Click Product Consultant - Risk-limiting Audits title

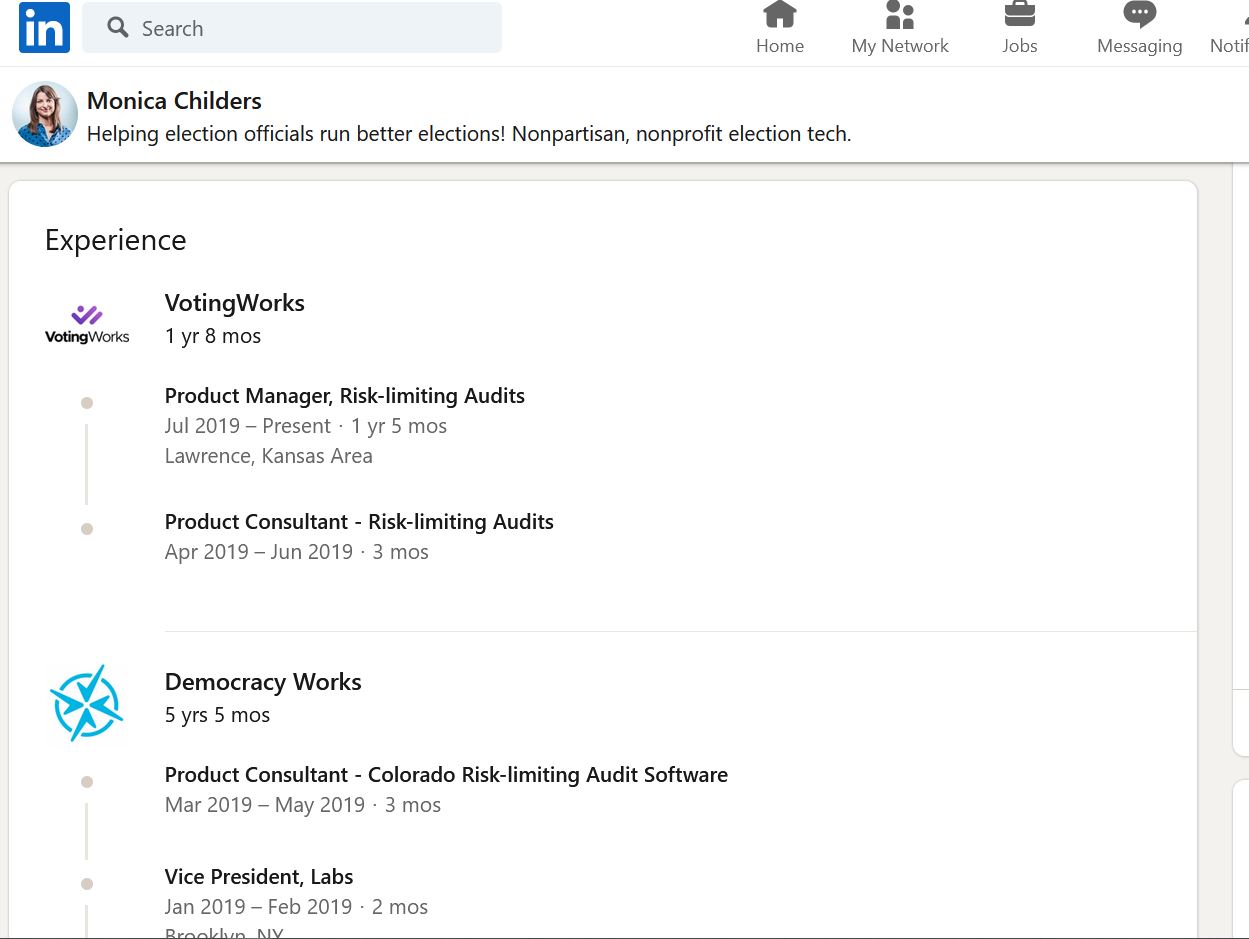[359, 522]
